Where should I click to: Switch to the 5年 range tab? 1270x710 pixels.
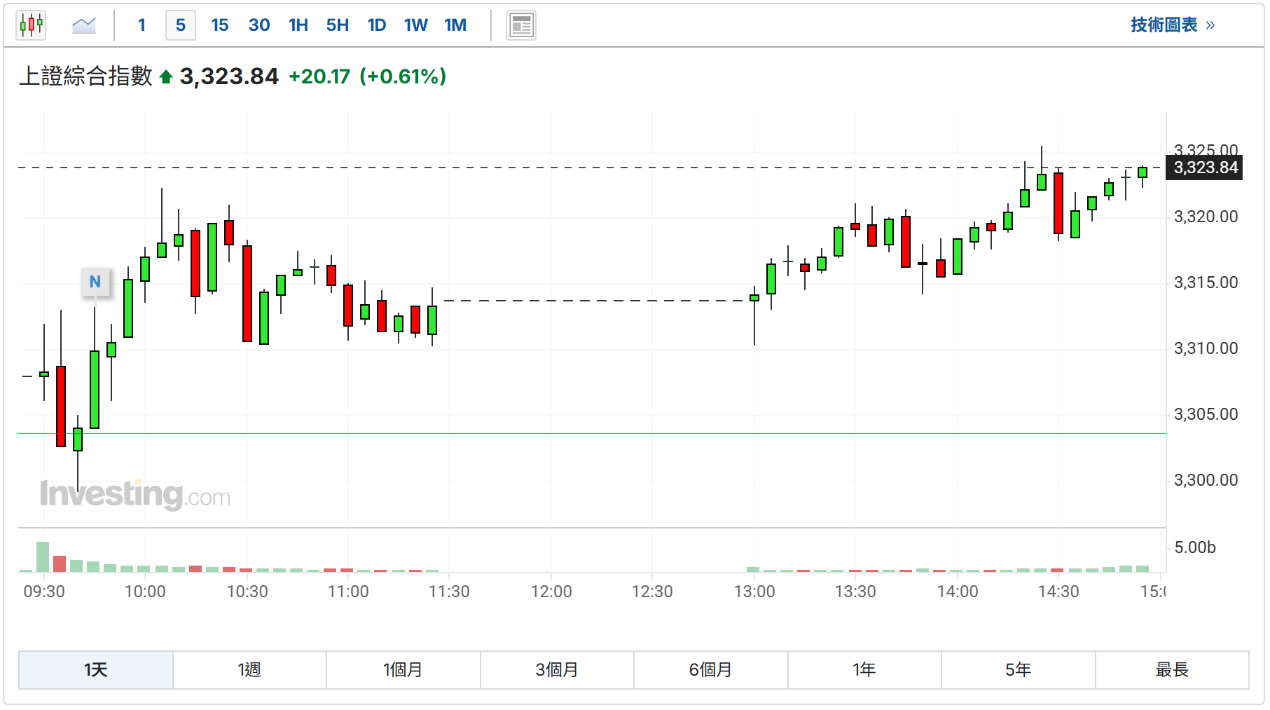point(1018,670)
